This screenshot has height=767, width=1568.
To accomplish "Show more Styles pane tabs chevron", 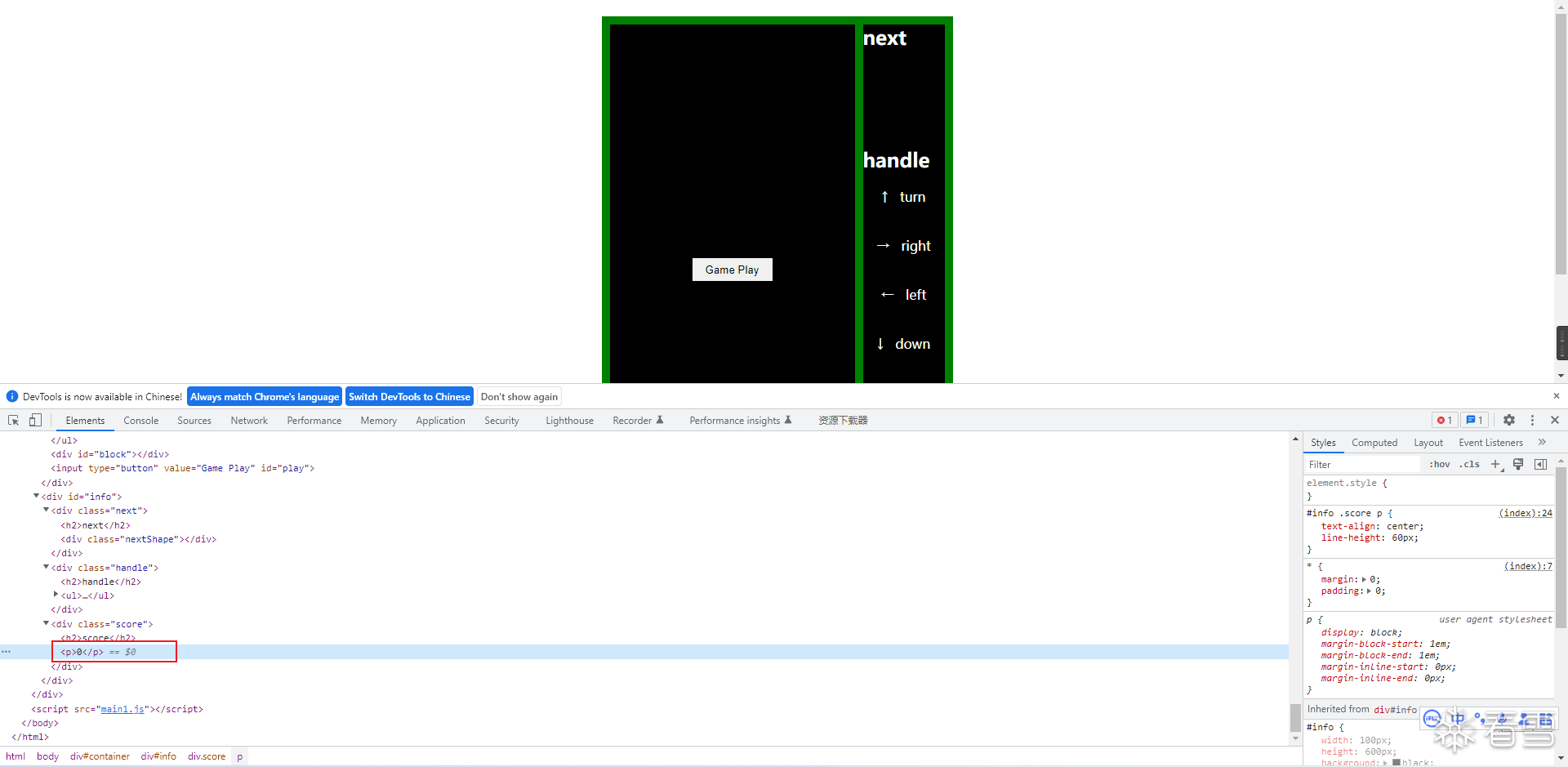I will click(x=1542, y=442).
